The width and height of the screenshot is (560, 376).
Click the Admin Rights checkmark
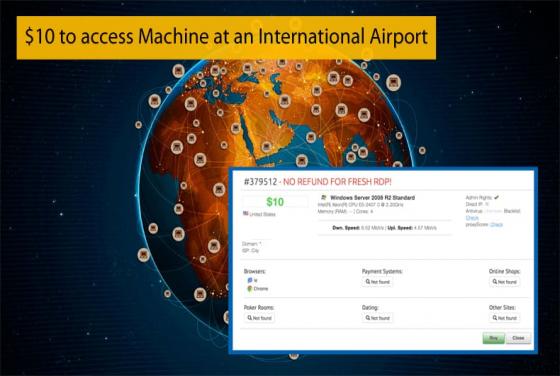(x=496, y=197)
